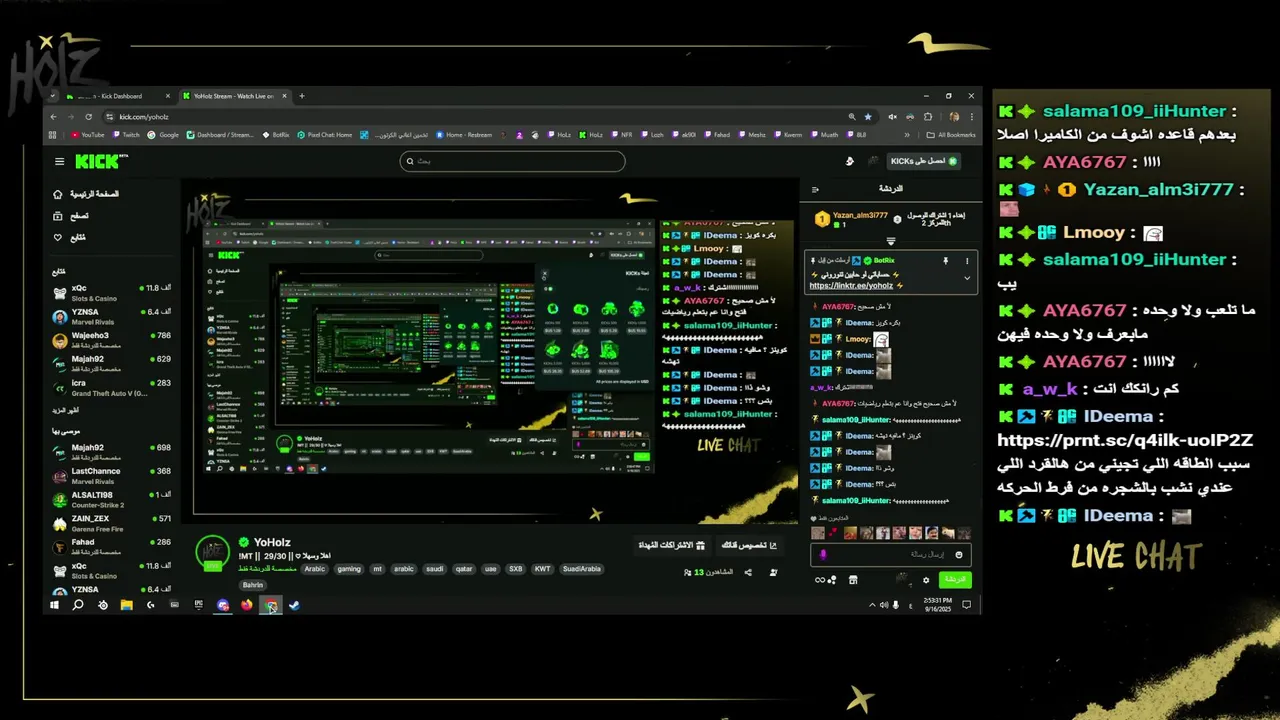Share the YoHolz stream
This screenshot has height=720, width=1280.
click(748, 572)
